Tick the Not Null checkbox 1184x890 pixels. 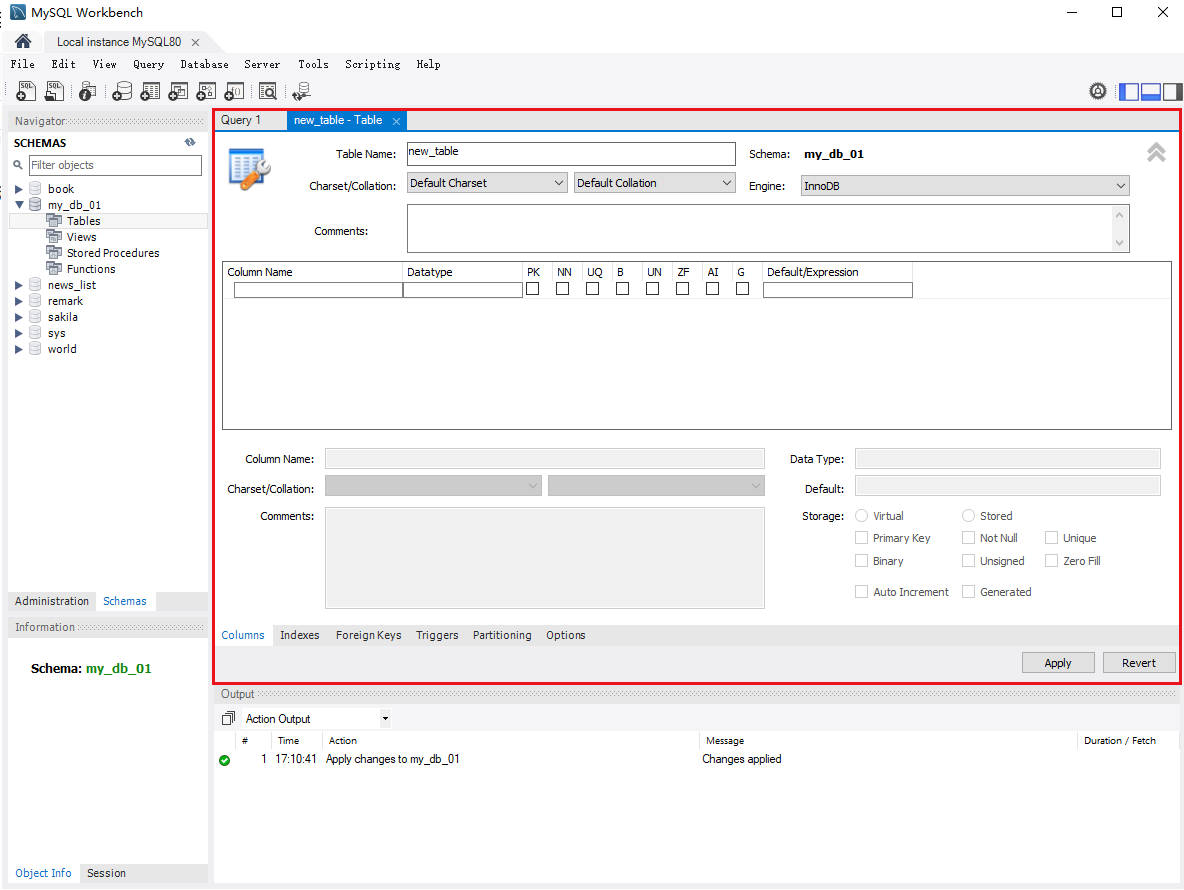(x=968, y=537)
